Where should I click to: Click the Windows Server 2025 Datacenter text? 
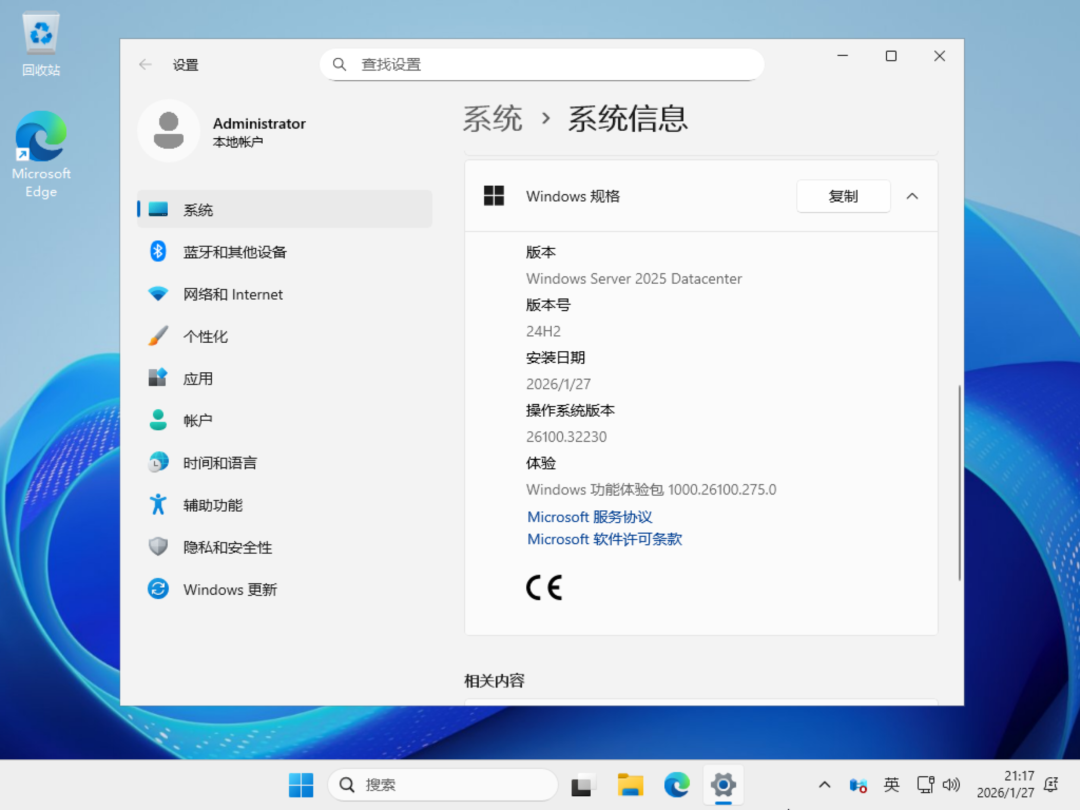click(x=634, y=278)
